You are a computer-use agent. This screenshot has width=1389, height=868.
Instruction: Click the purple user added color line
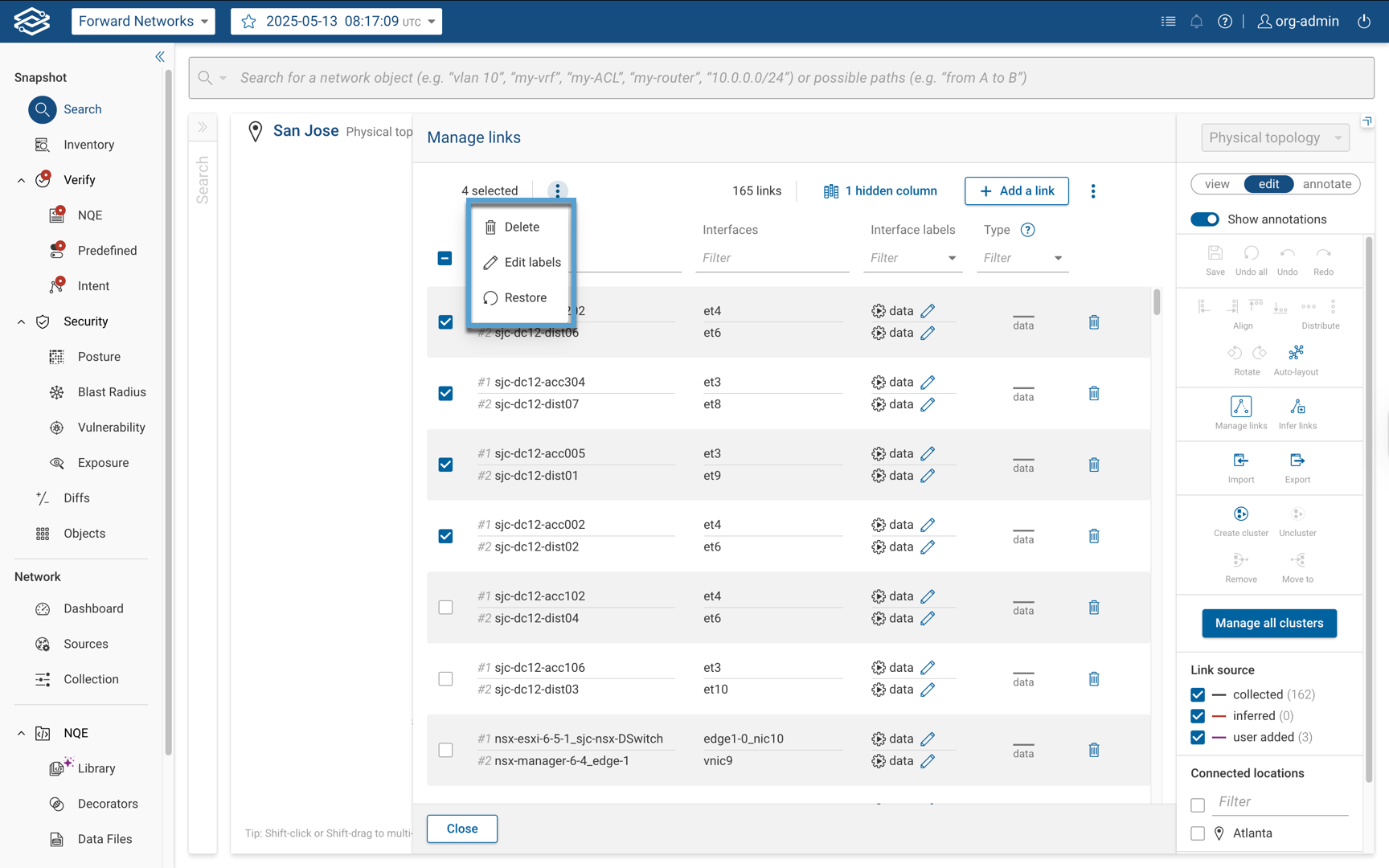coord(1218,737)
